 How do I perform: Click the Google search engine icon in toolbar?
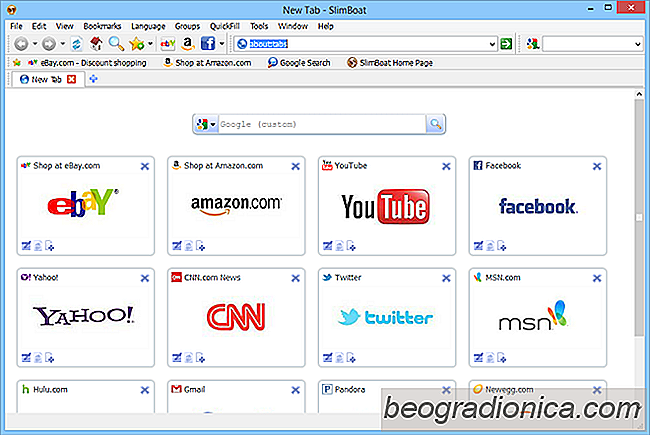pos(533,44)
